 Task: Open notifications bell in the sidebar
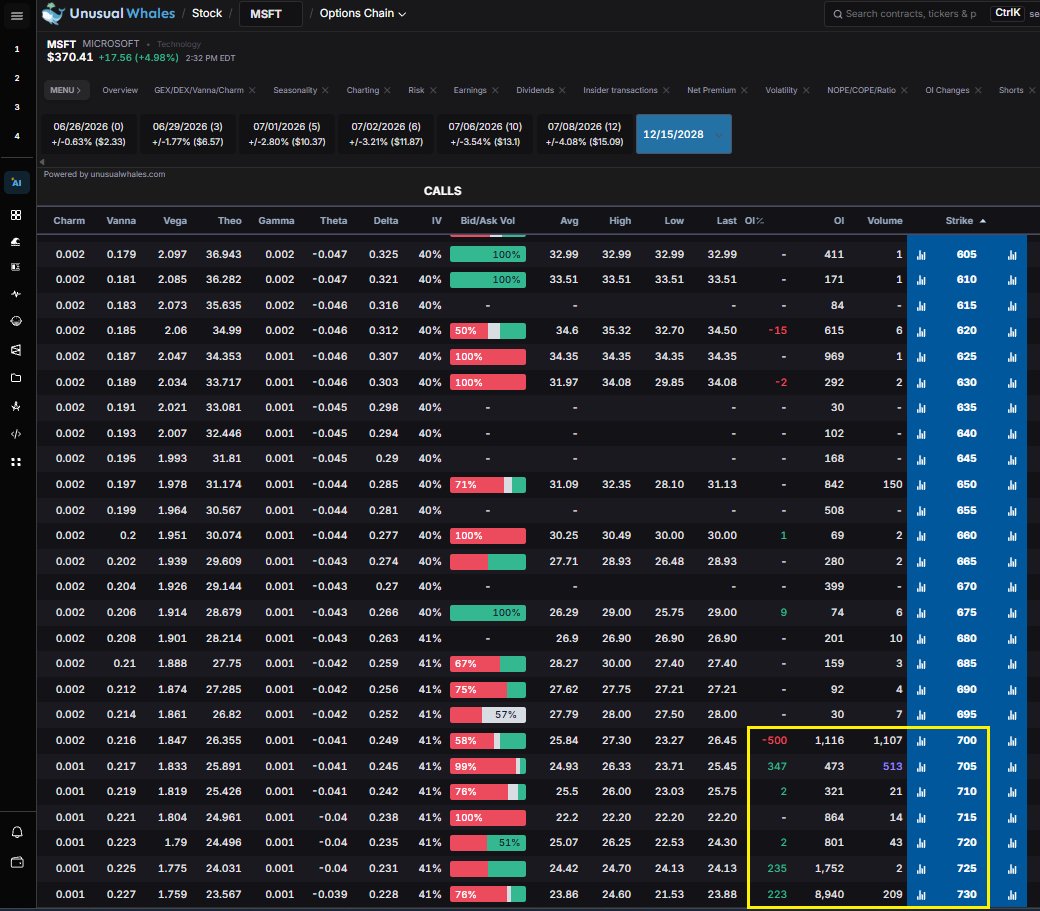[17, 832]
